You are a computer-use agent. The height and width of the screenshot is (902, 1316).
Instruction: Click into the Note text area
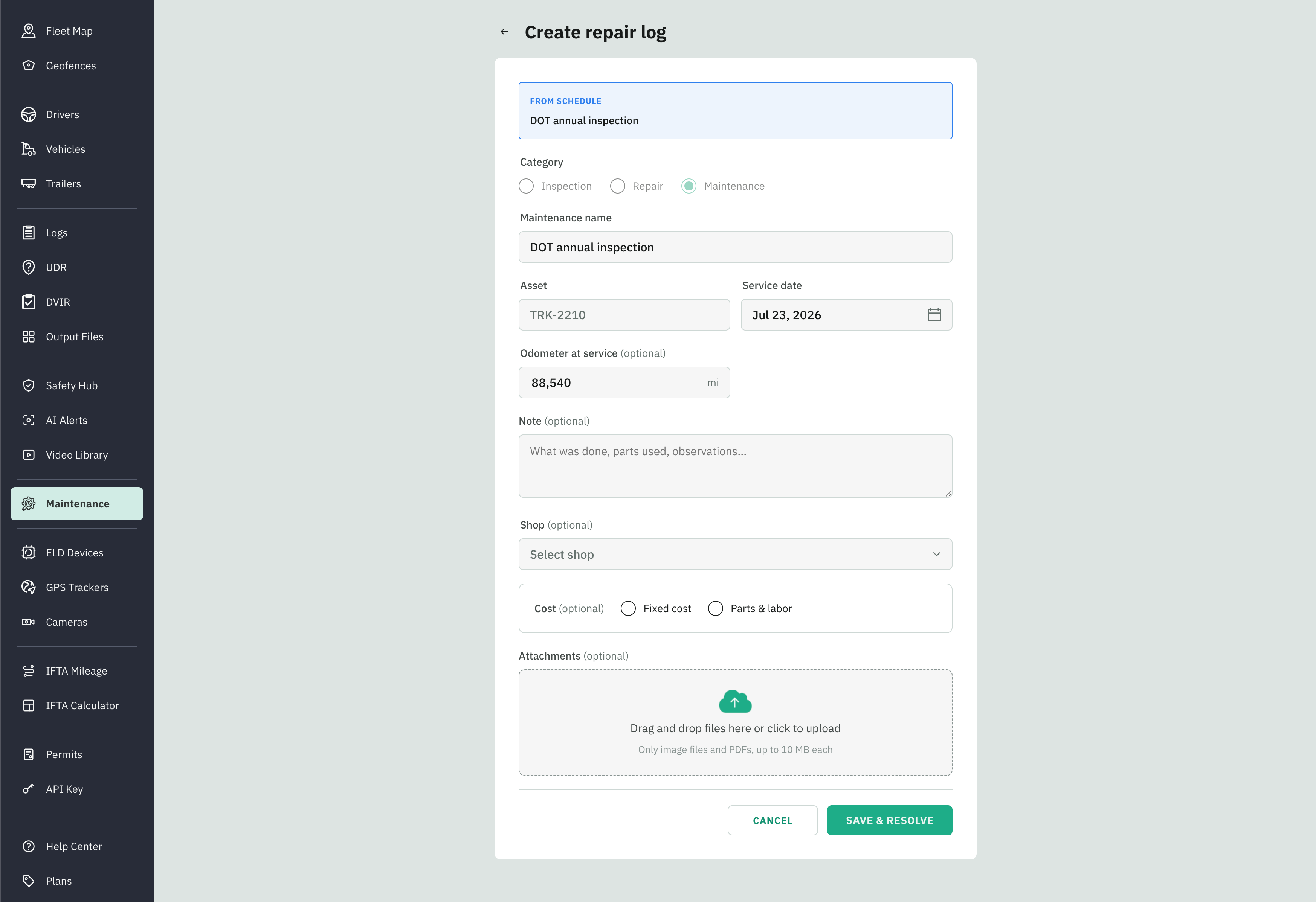(x=735, y=466)
